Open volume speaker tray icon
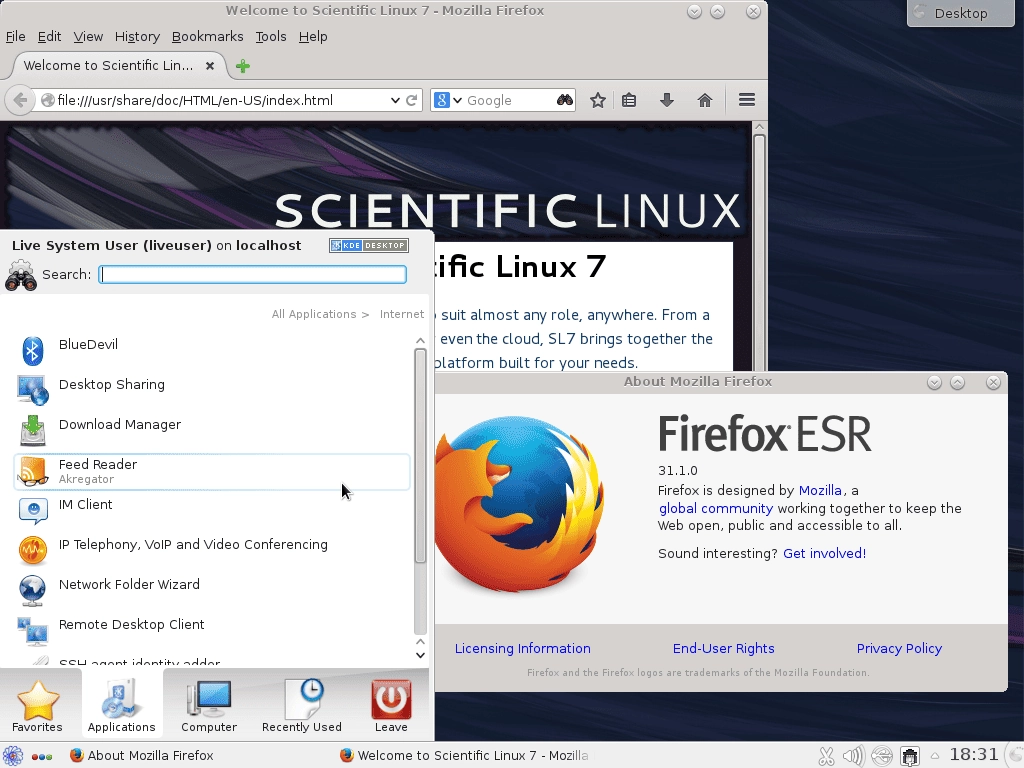This screenshot has height=768, width=1024. coord(854,756)
